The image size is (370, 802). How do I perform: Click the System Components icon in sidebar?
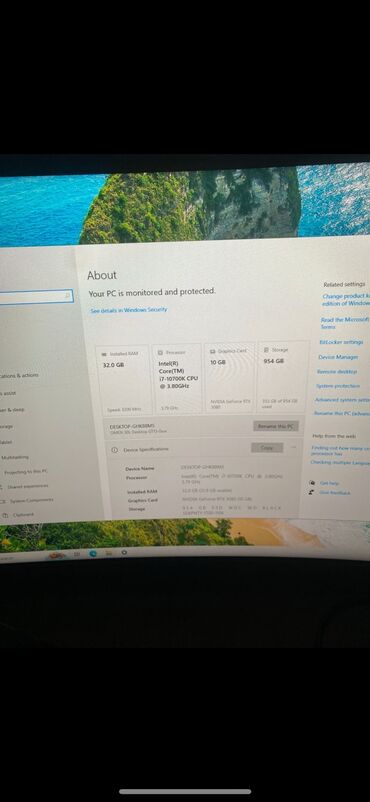tap(3, 501)
